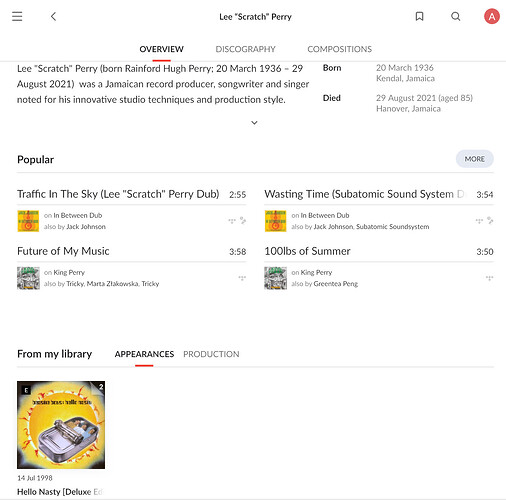Bookmark Lee "Scratch" Perry
The image size is (506, 500).
point(419,16)
